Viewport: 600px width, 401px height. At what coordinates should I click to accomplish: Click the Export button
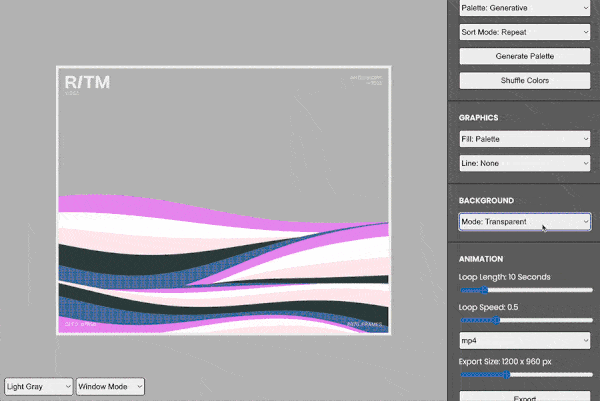click(x=525, y=397)
